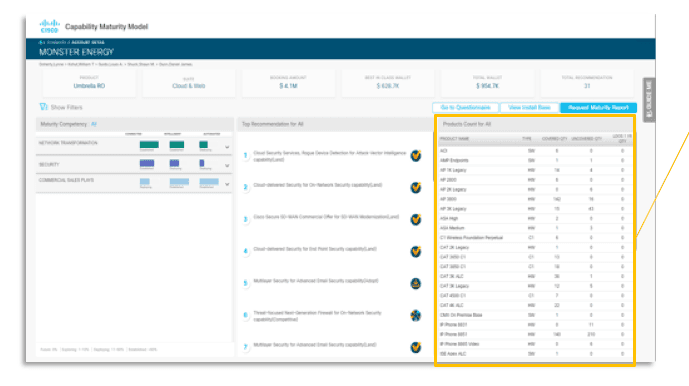The image size is (689, 386).
Task: Select the 'ASA Medium' product row
Action: (x=535, y=228)
